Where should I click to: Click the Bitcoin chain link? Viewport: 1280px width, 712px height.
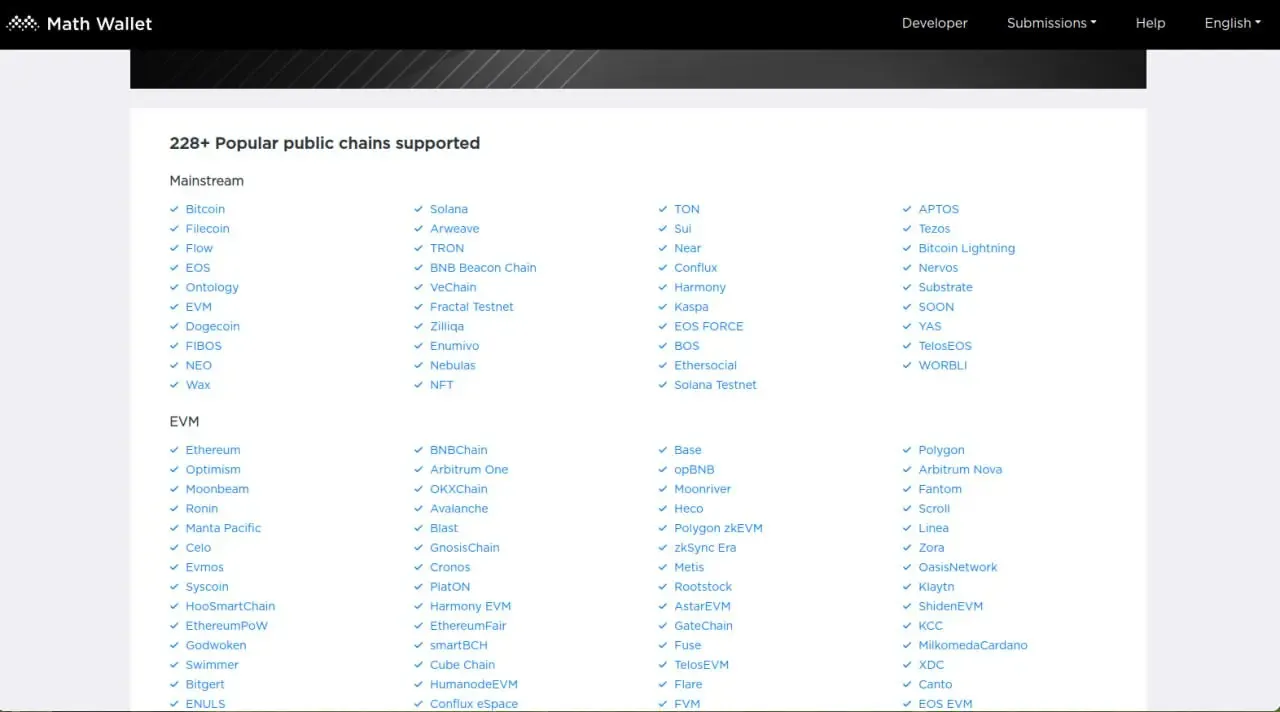coord(205,209)
